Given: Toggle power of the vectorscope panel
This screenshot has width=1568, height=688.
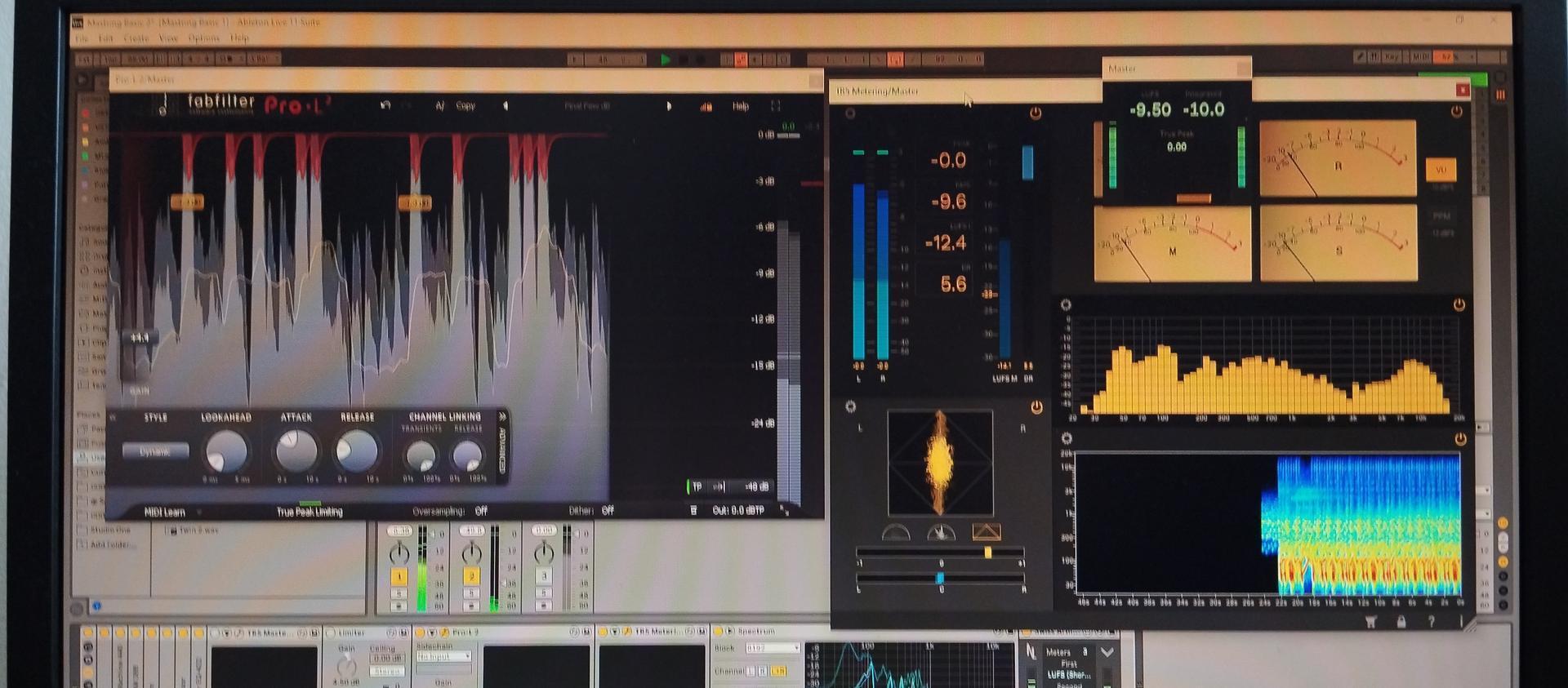Looking at the screenshot, I should pos(1036,406).
